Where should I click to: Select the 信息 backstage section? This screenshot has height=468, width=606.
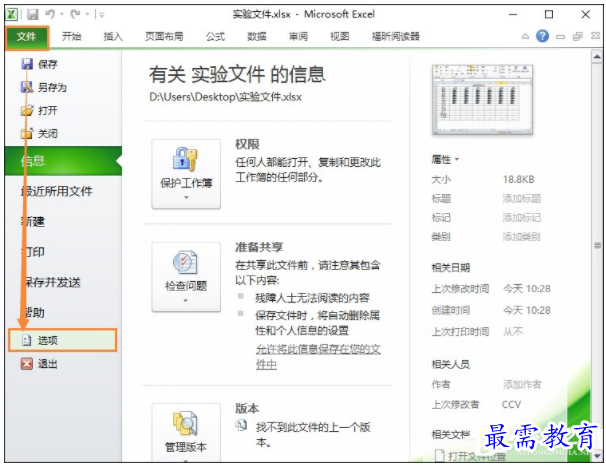click(x=63, y=161)
